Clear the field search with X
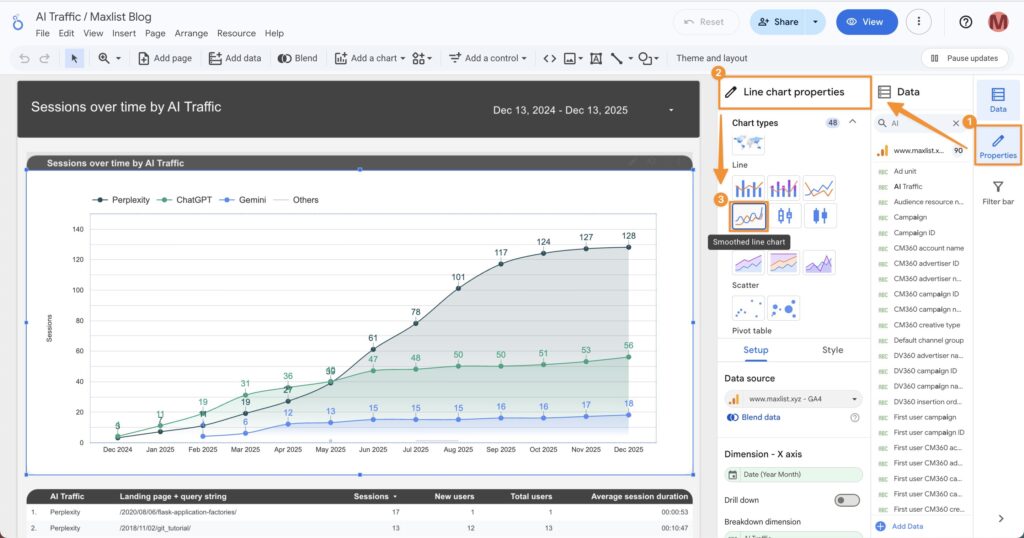 click(x=956, y=123)
